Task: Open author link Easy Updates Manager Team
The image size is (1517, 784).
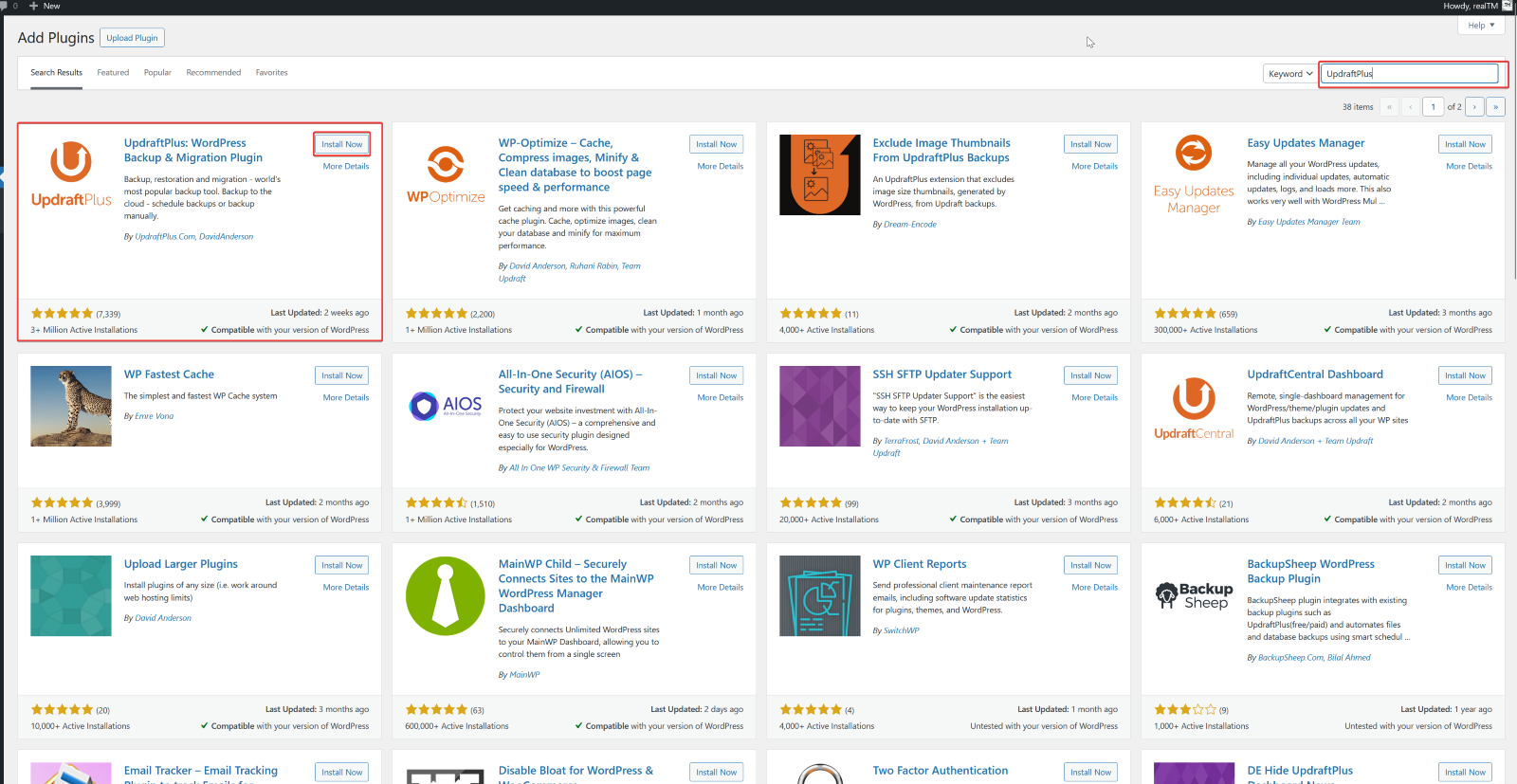Action: click(1308, 222)
